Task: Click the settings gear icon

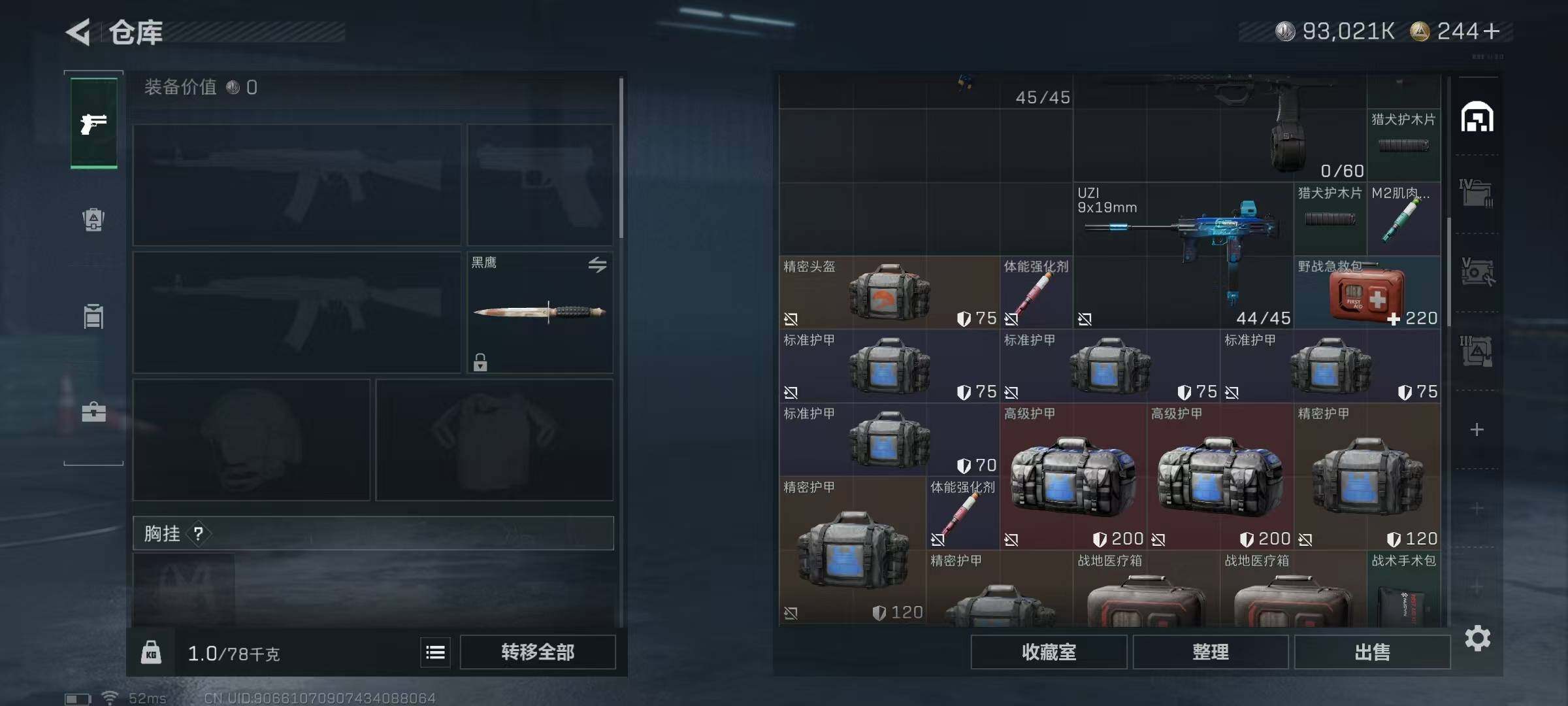Action: pos(1477,638)
